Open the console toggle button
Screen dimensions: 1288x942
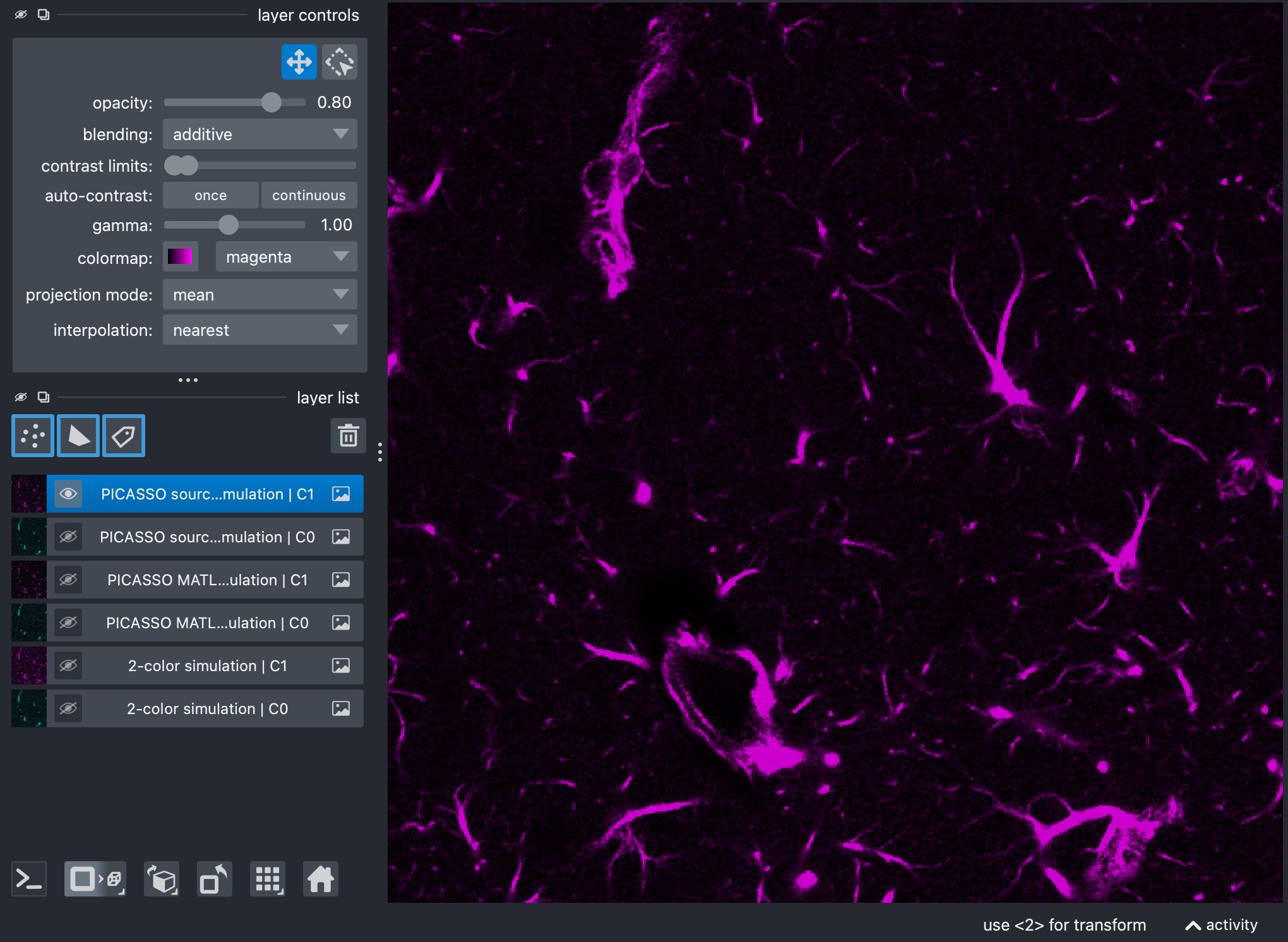pyautogui.click(x=29, y=879)
